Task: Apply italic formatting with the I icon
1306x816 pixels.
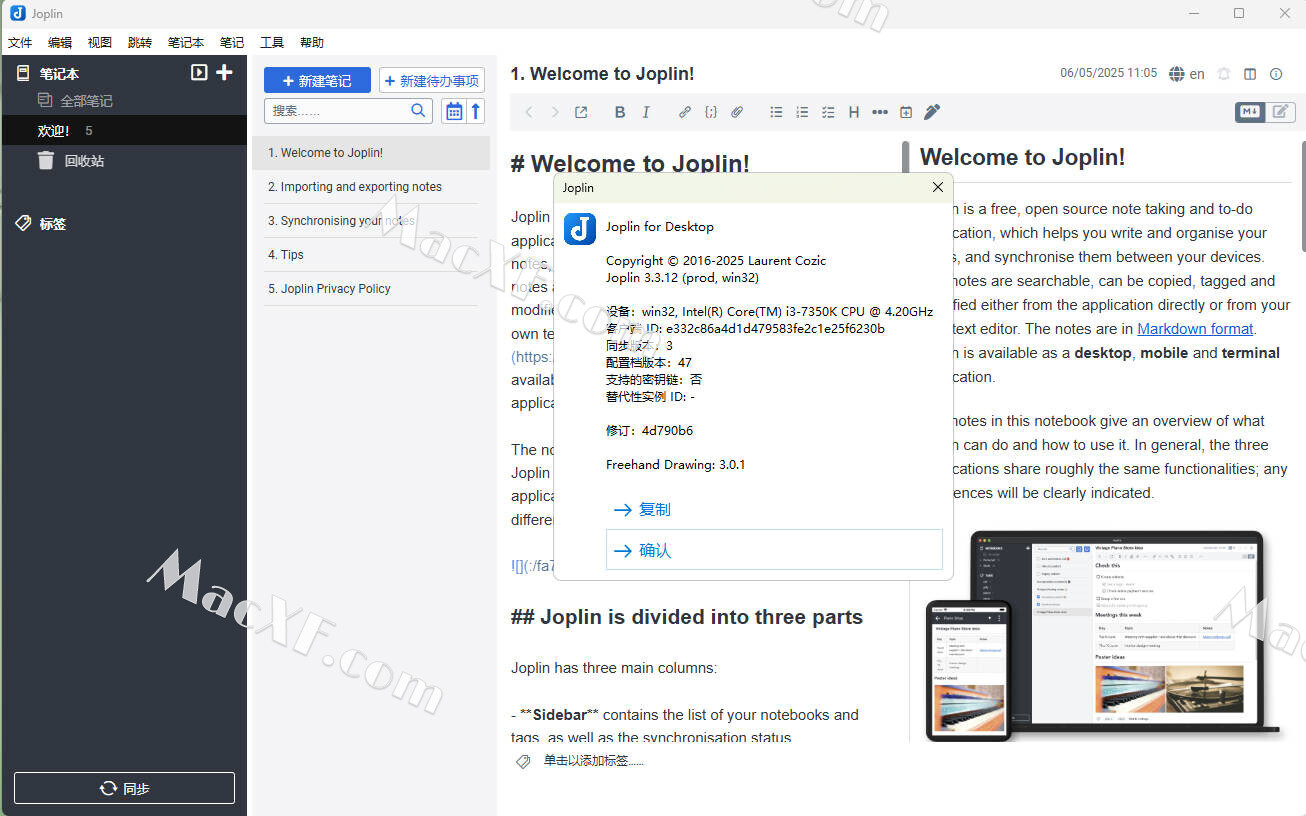Action: click(x=646, y=112)
